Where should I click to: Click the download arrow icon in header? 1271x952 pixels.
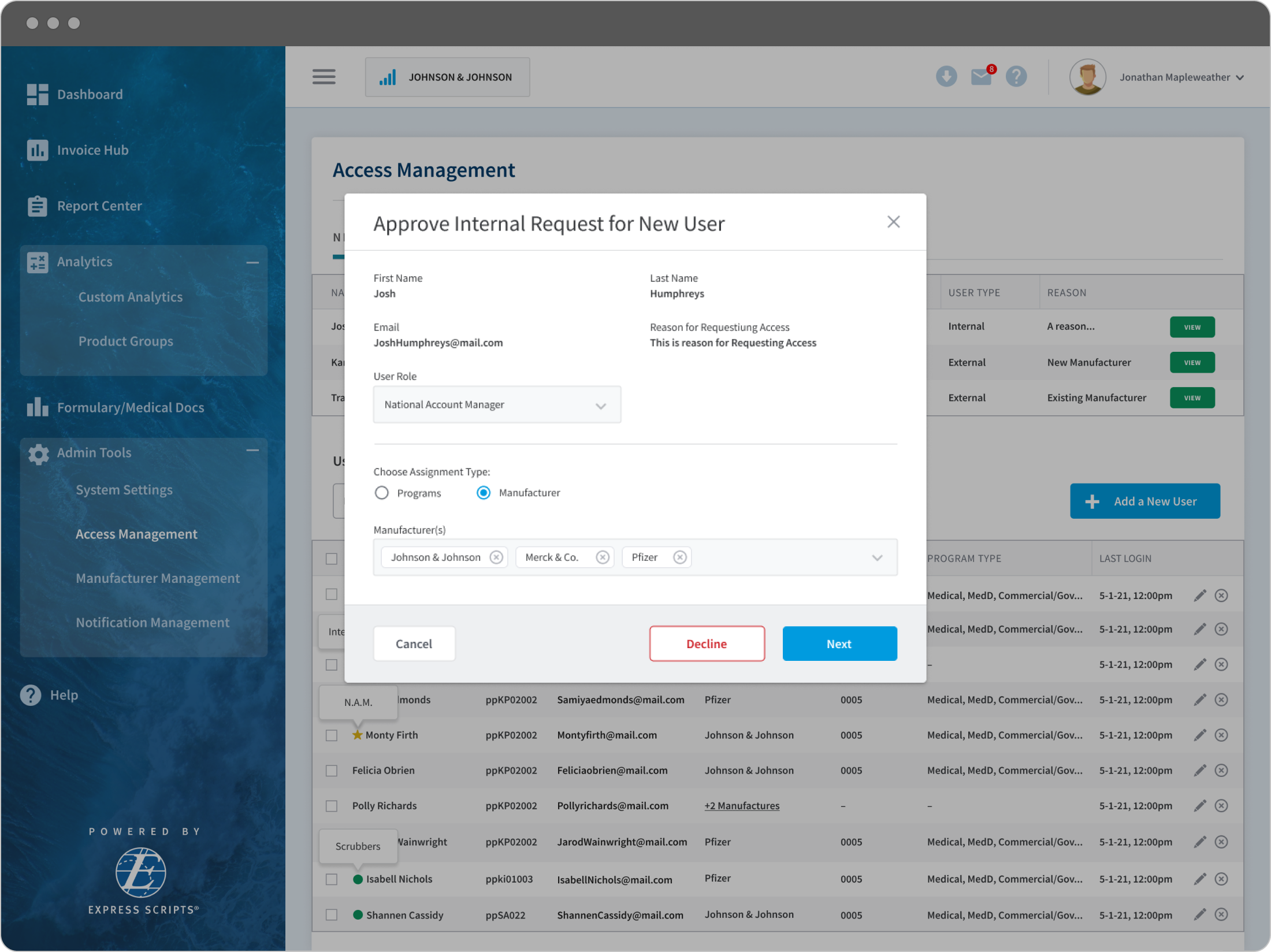pyautogui.click(x=946, y=77)
